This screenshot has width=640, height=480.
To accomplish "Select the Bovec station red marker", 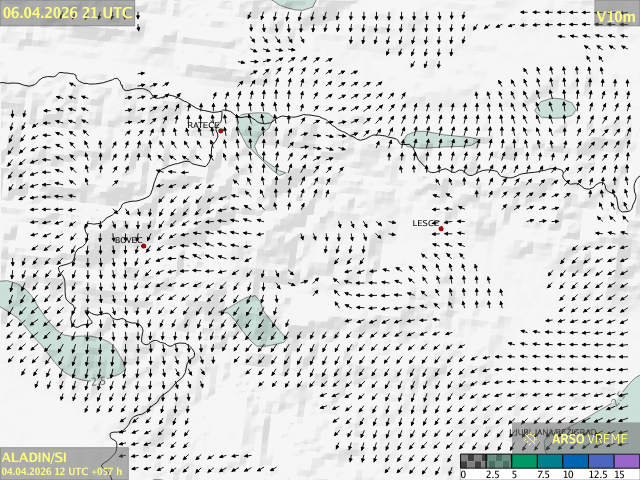I will click(x=143, y=246).
